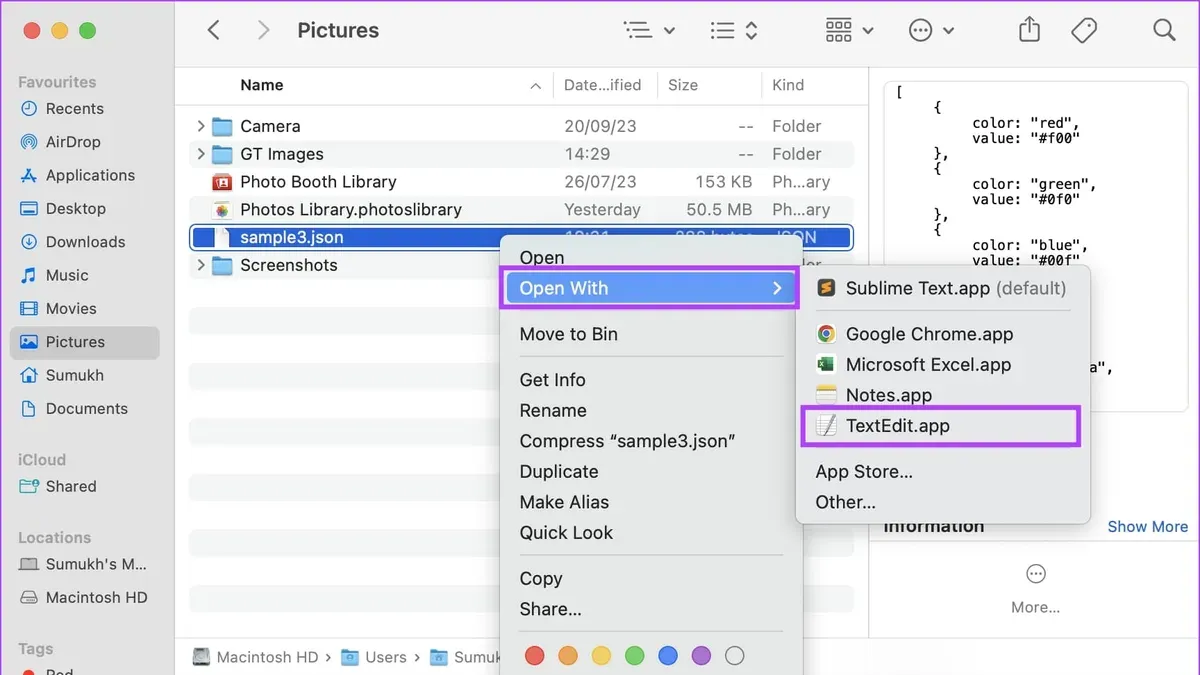Expand the Screenshots folder
This screenshot has width=1200, height=675.
pyautogui.click(x=201, y=265)
